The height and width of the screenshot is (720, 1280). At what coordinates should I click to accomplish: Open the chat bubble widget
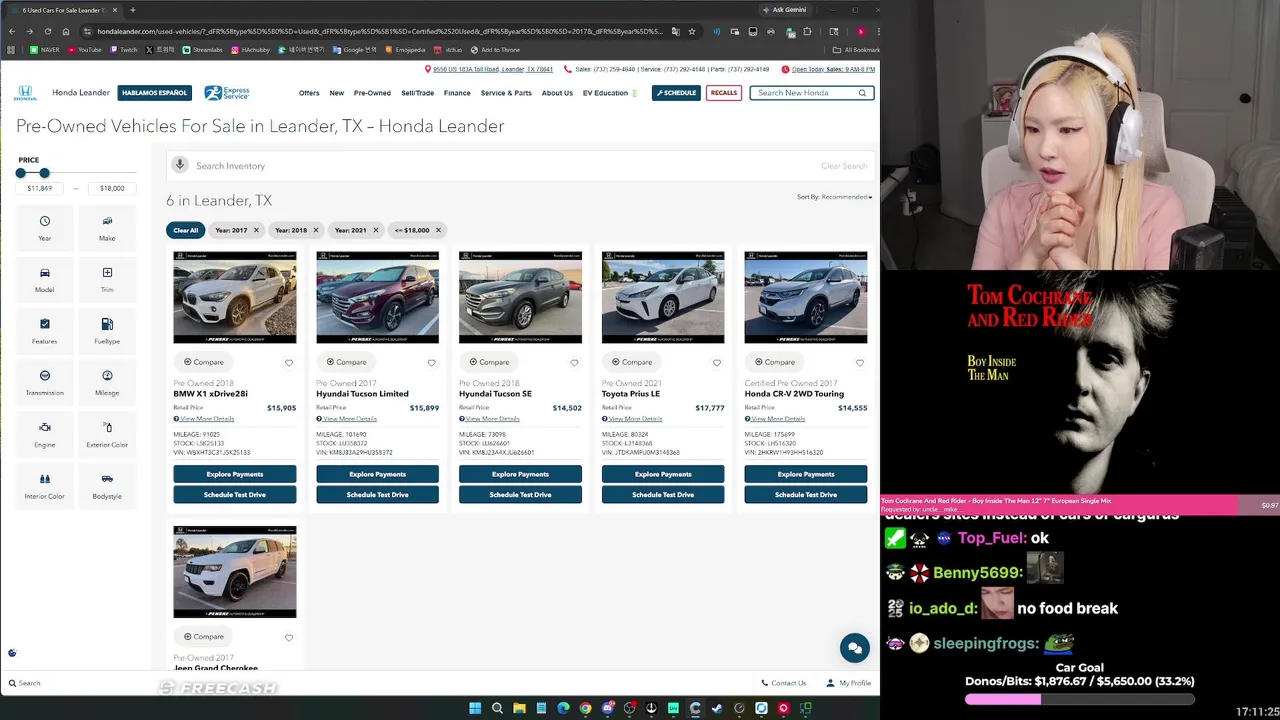coord(854,648)
